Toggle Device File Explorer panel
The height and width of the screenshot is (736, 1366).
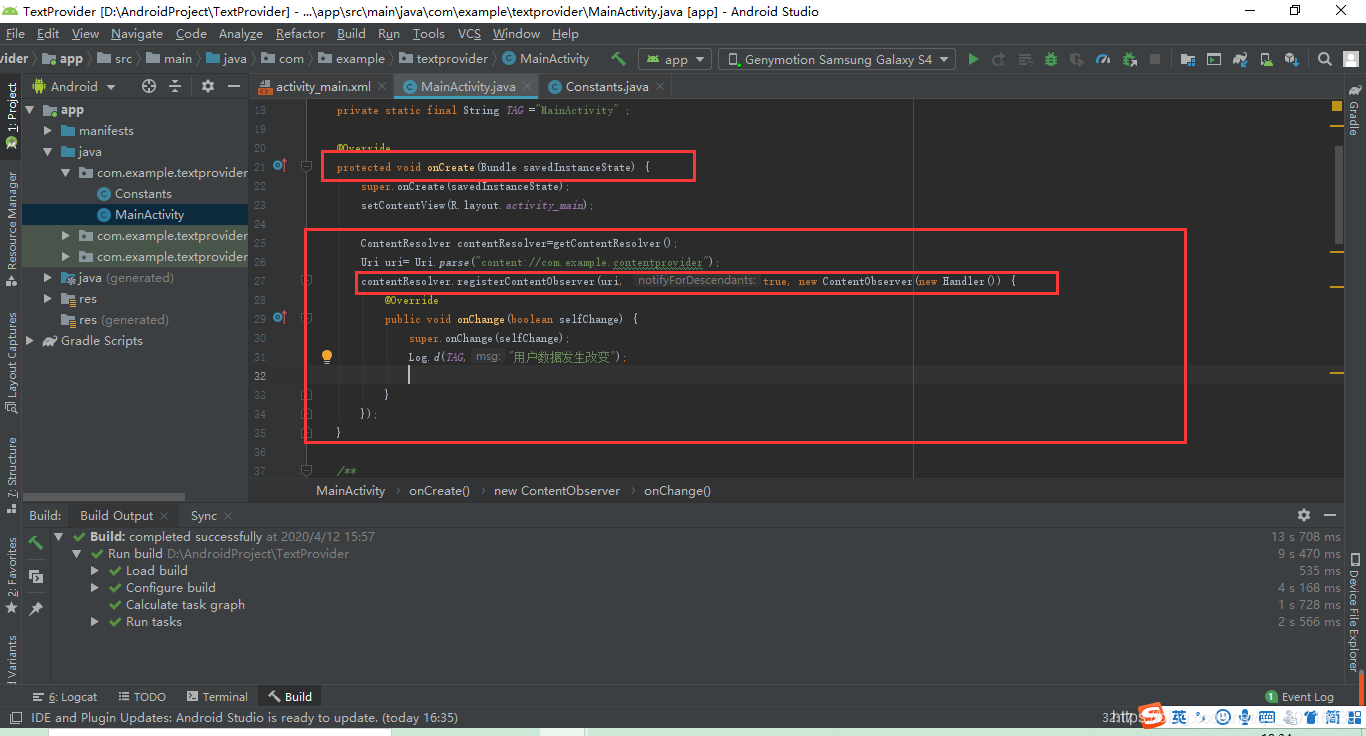1354,611
